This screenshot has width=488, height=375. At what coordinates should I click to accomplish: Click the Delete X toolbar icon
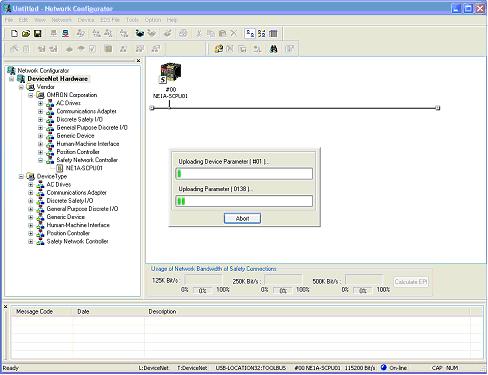click(234, 33)
